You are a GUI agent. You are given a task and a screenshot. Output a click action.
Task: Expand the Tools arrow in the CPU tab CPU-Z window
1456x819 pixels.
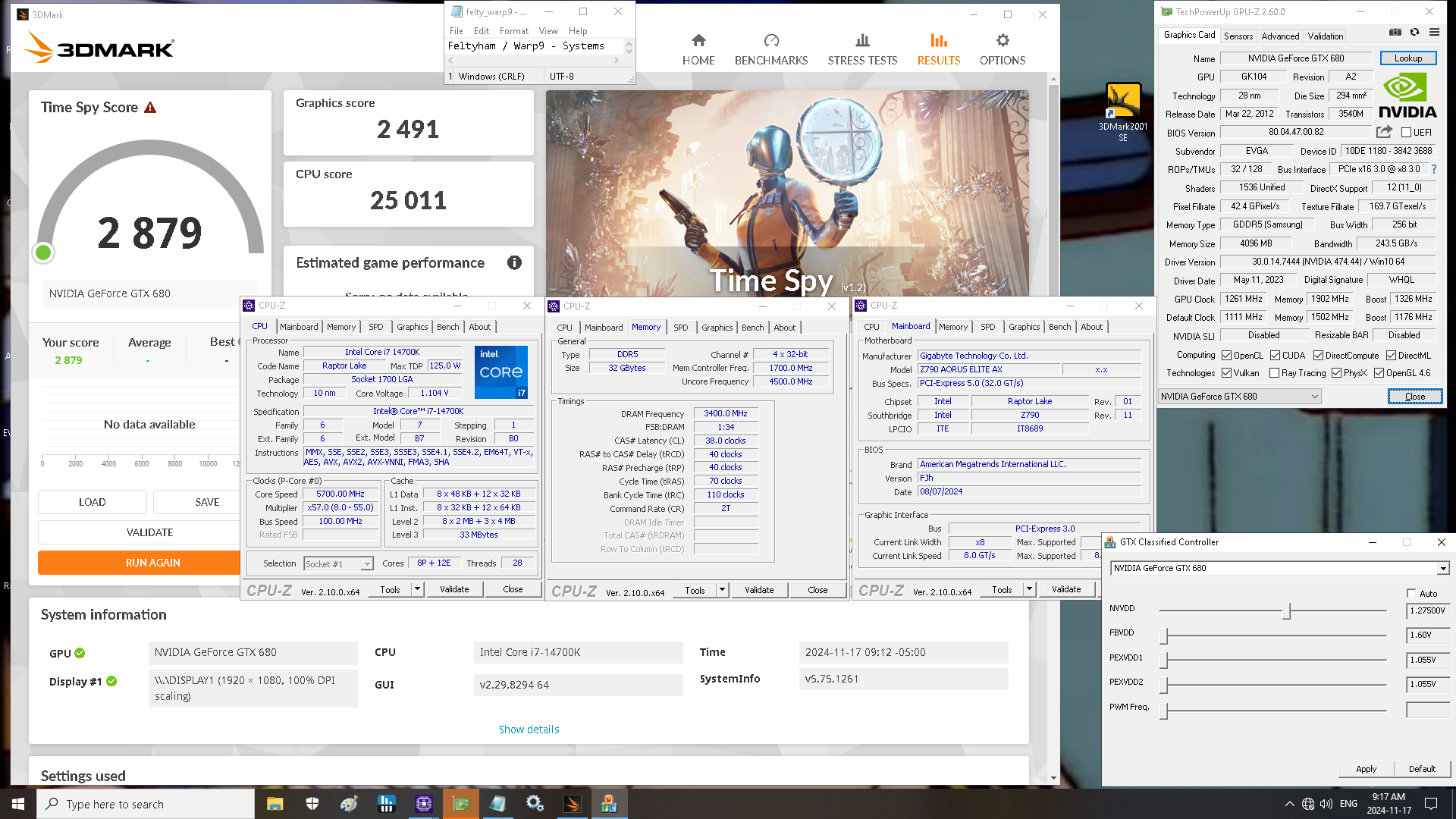[417, 589]
